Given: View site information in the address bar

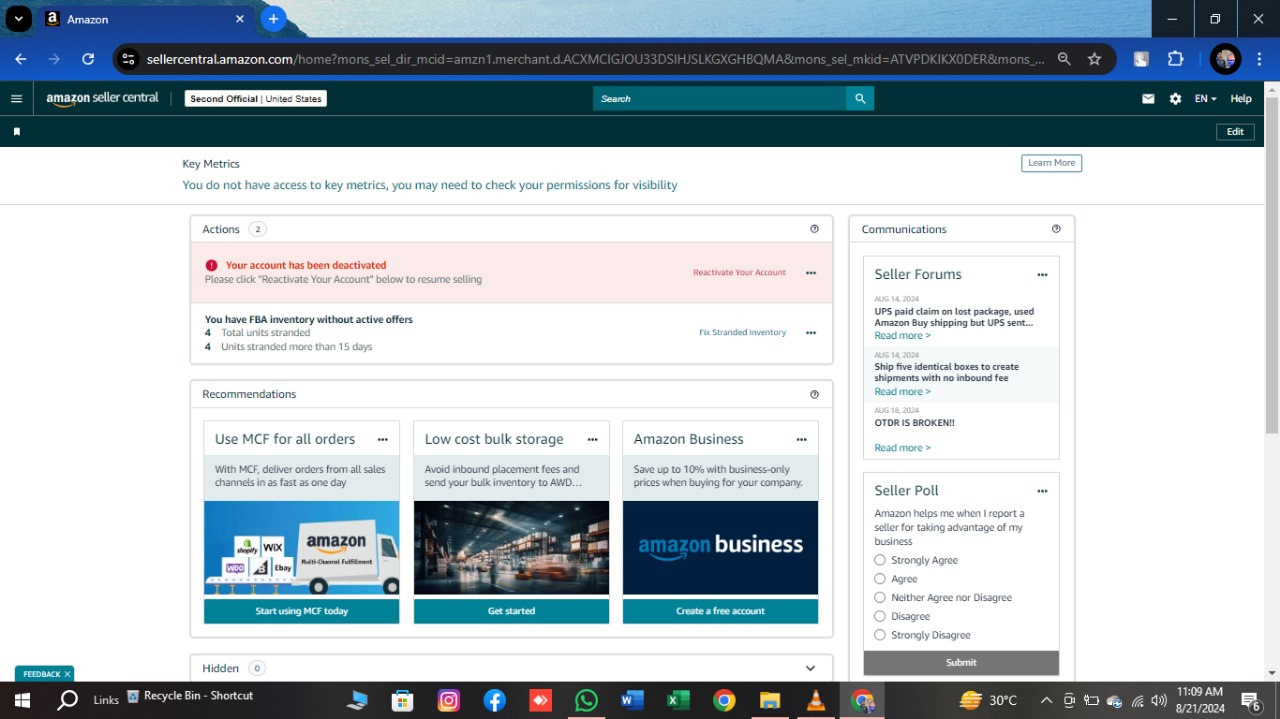Looking at the screenshot, I should point(128,59).
